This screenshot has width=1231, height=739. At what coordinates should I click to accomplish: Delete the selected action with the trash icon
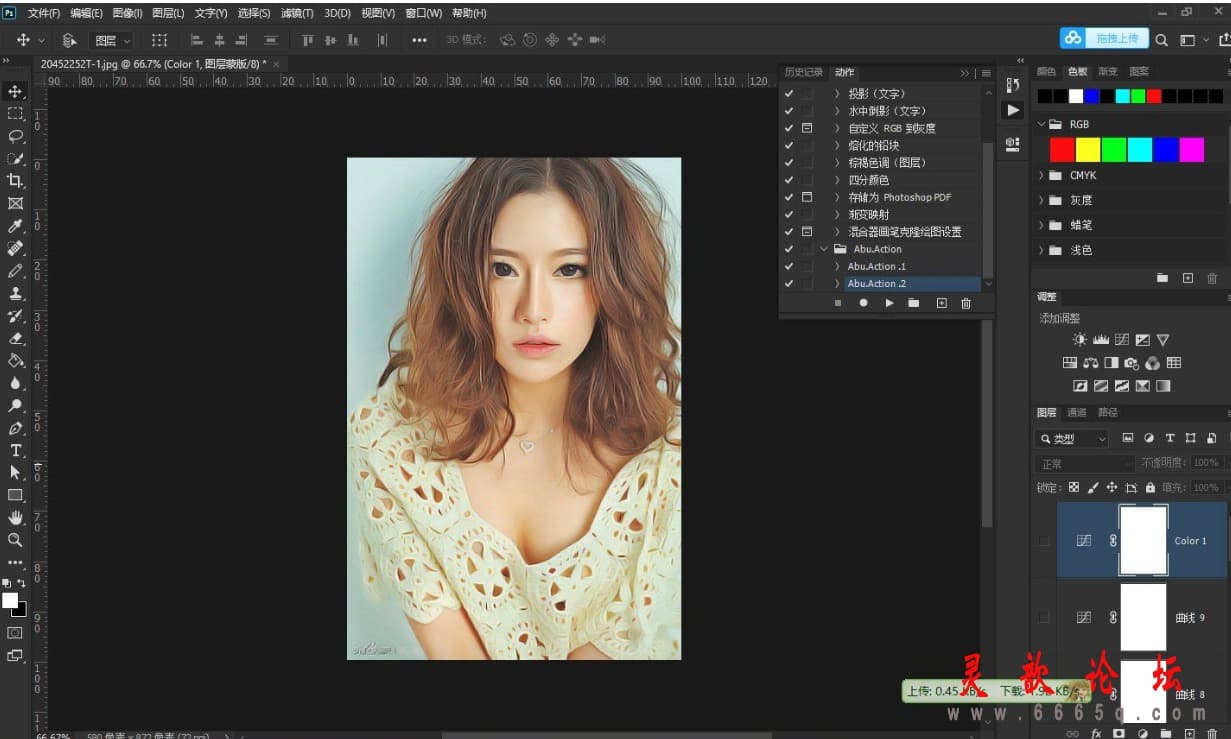pyautogui.click(x=966, y=303)
